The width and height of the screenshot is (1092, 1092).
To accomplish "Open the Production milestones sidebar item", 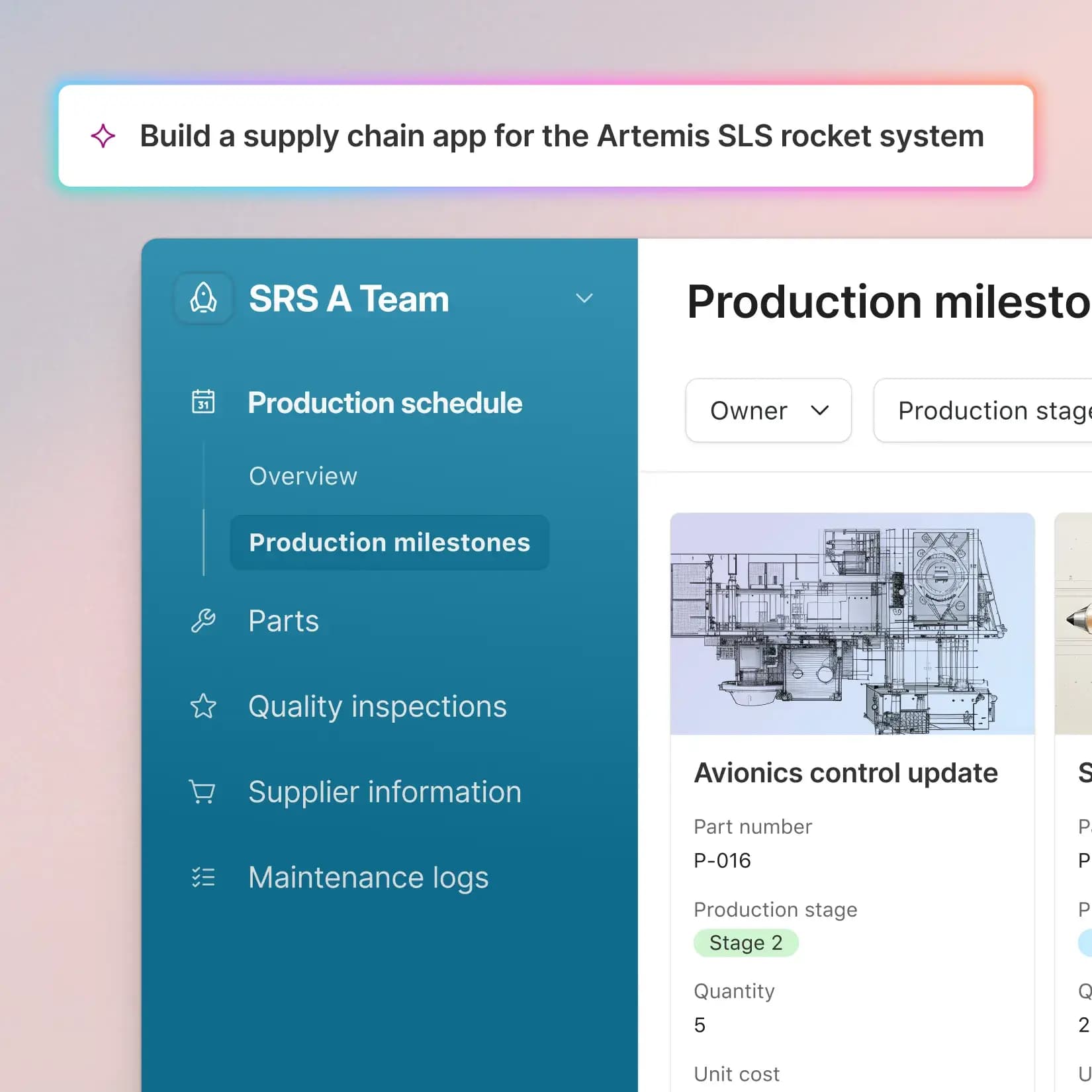I will (390, 543).
